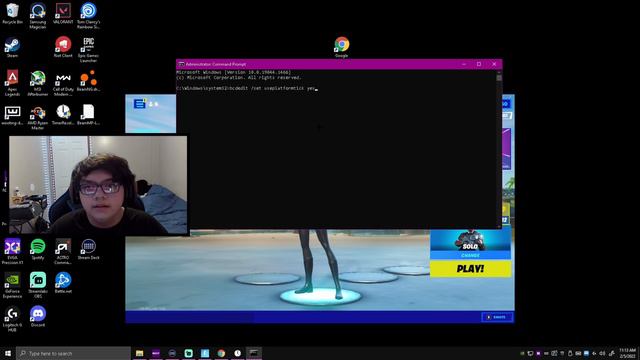Select the Google Chrome desktop shortcut
Viewport: 640px width, 360px height.
(342, 47)
